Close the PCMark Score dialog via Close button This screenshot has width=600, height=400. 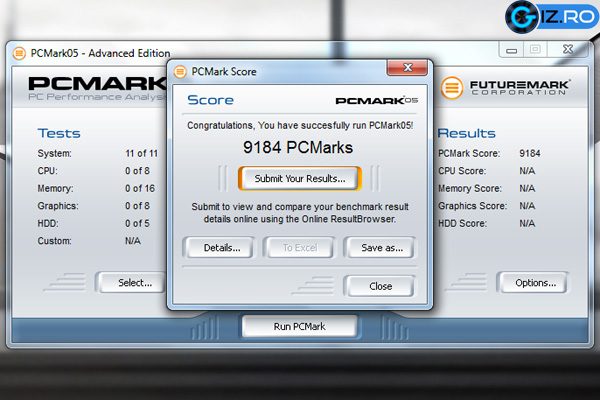pyautogui.click(x=380, y=286)
